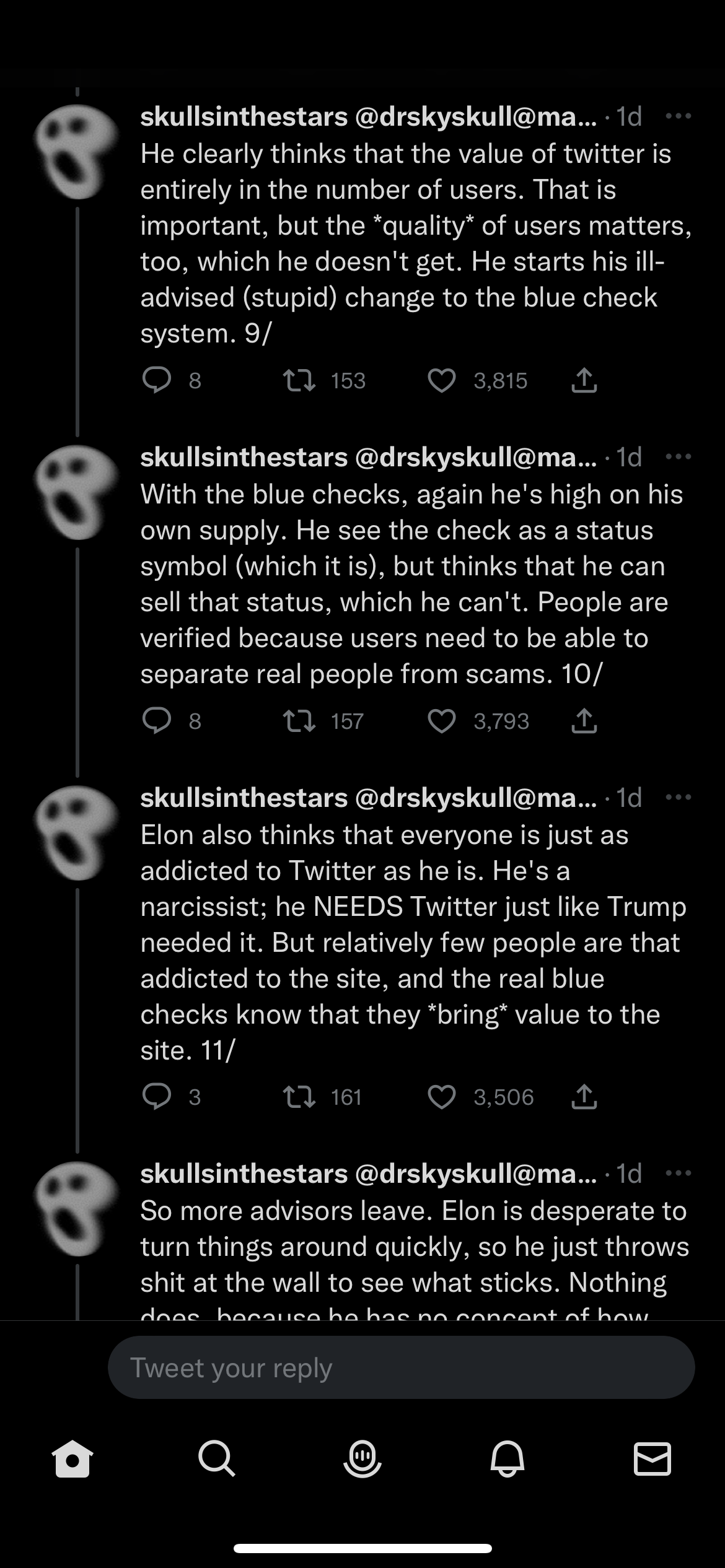The width and height of the screenshot is (725, 1568).
Task: Reply to the 9/ tweet
Action: (157, 380)
